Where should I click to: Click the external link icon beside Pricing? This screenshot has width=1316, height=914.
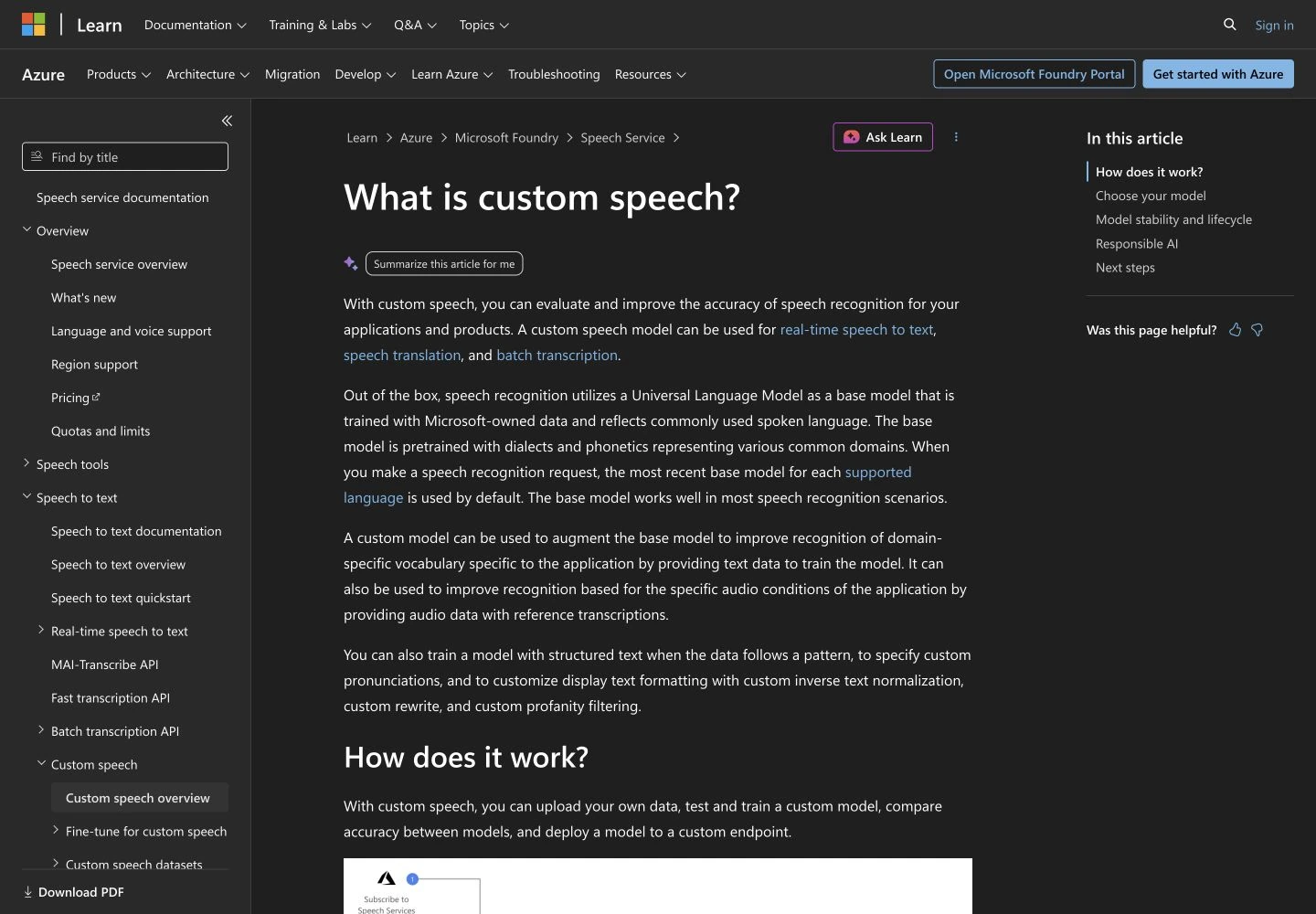96,397
